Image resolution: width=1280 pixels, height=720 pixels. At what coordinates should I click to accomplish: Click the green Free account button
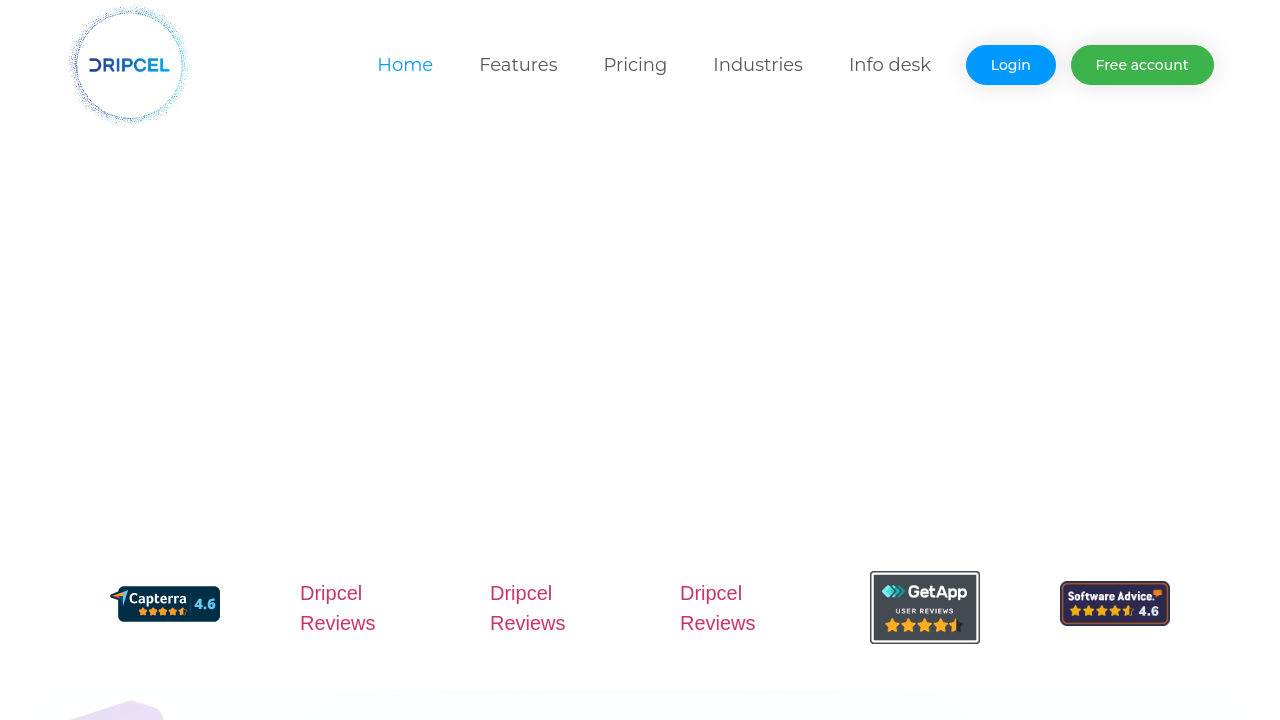(x=1142, y=65)
